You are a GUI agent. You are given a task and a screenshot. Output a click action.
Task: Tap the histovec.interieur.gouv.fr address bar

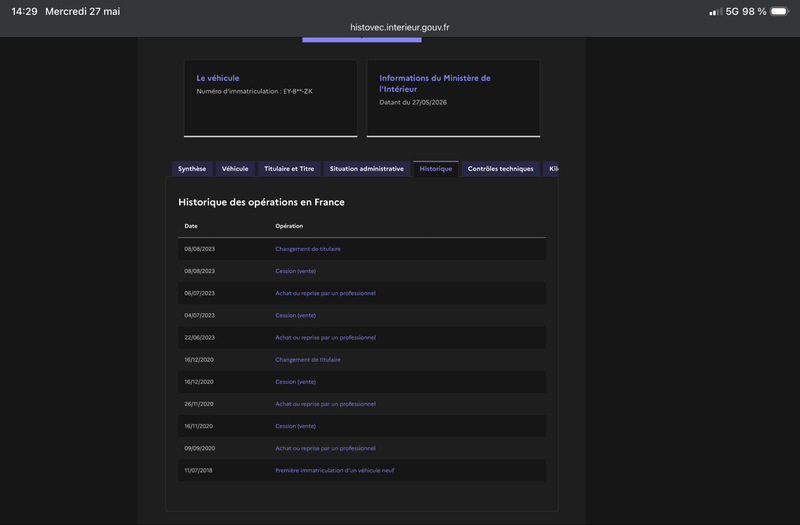(399, 28)
